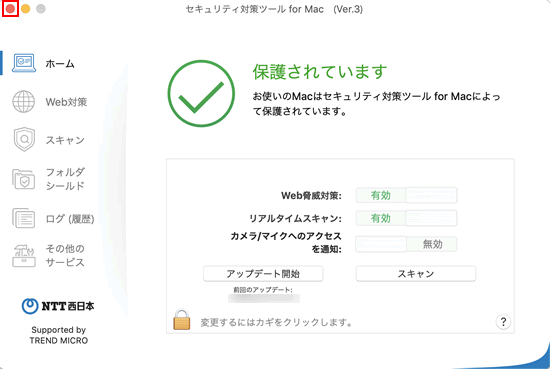Go to the ログ (履歴) sidebar label
This screenshot has height=369, width=550.
pos(70,219)
